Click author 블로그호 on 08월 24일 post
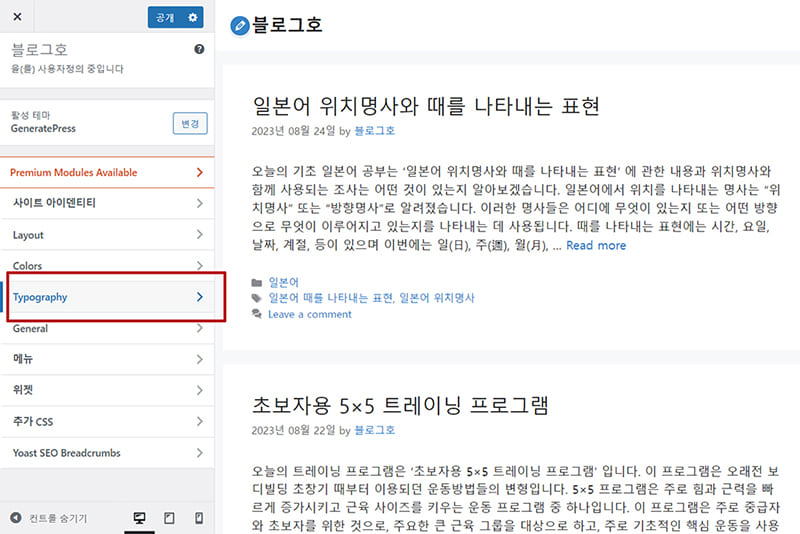This screenshot has height=534, width=800. coord(374,131)
